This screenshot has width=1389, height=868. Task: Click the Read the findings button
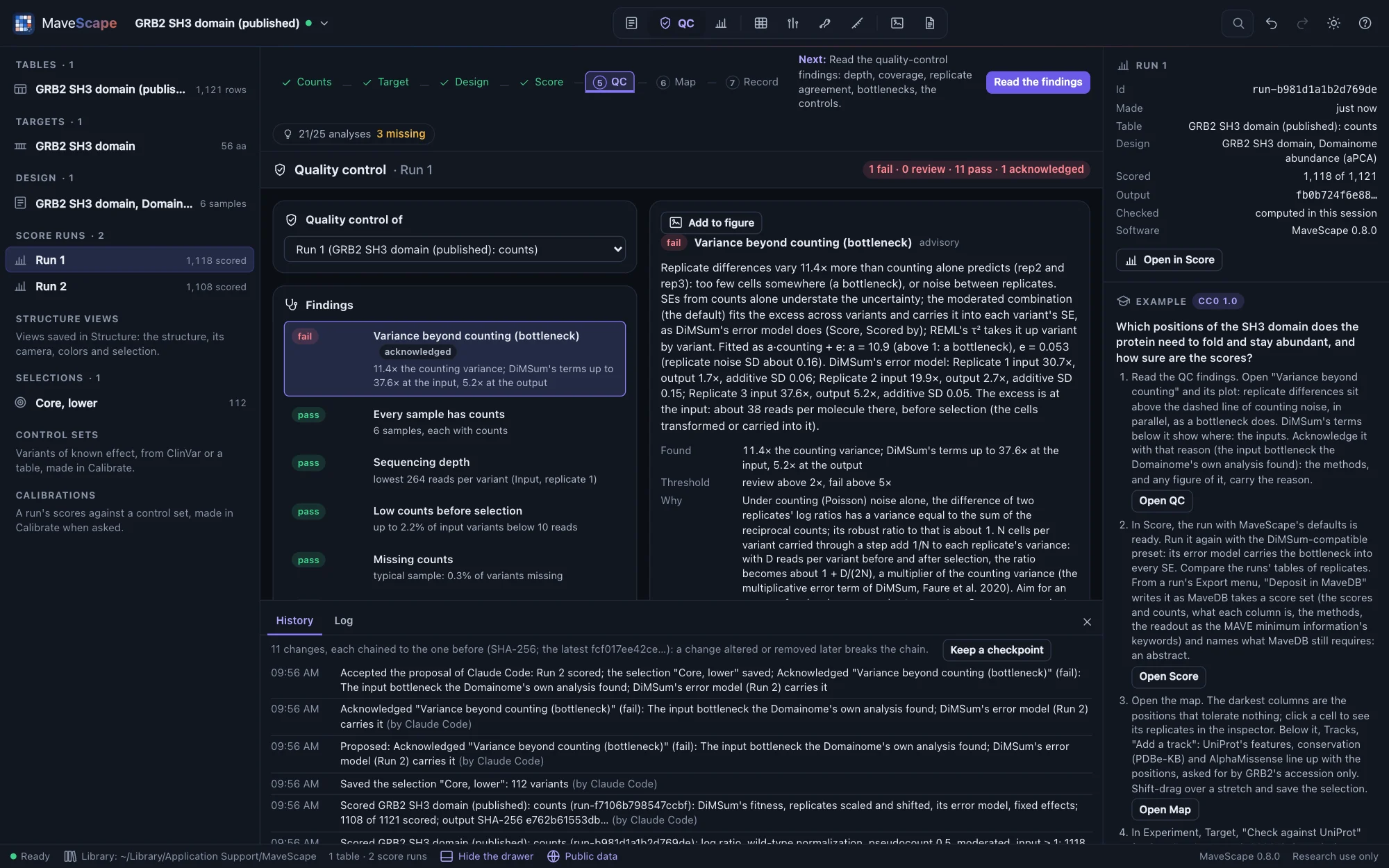(1038, 82)
